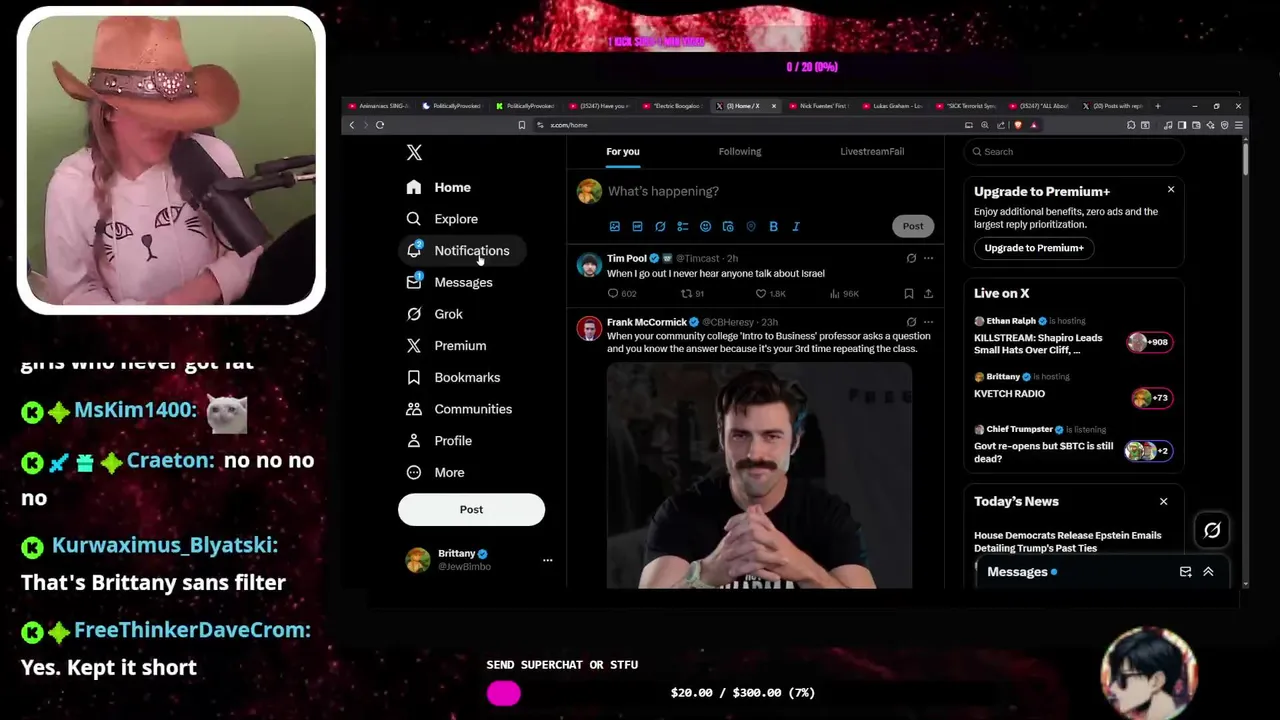
Task: Add media image icon in composer
Action: [x=614, y=227]
